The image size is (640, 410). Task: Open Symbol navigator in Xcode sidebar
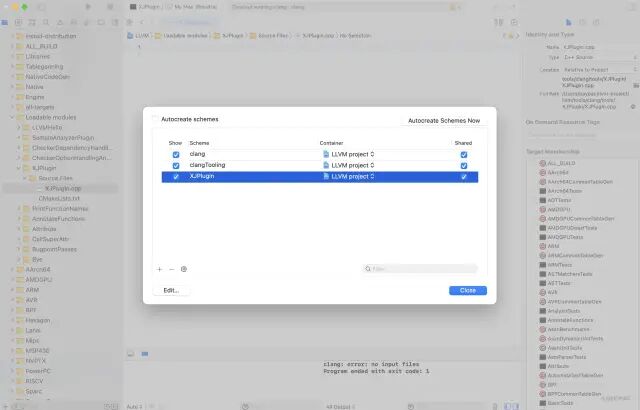coord(32,22)
